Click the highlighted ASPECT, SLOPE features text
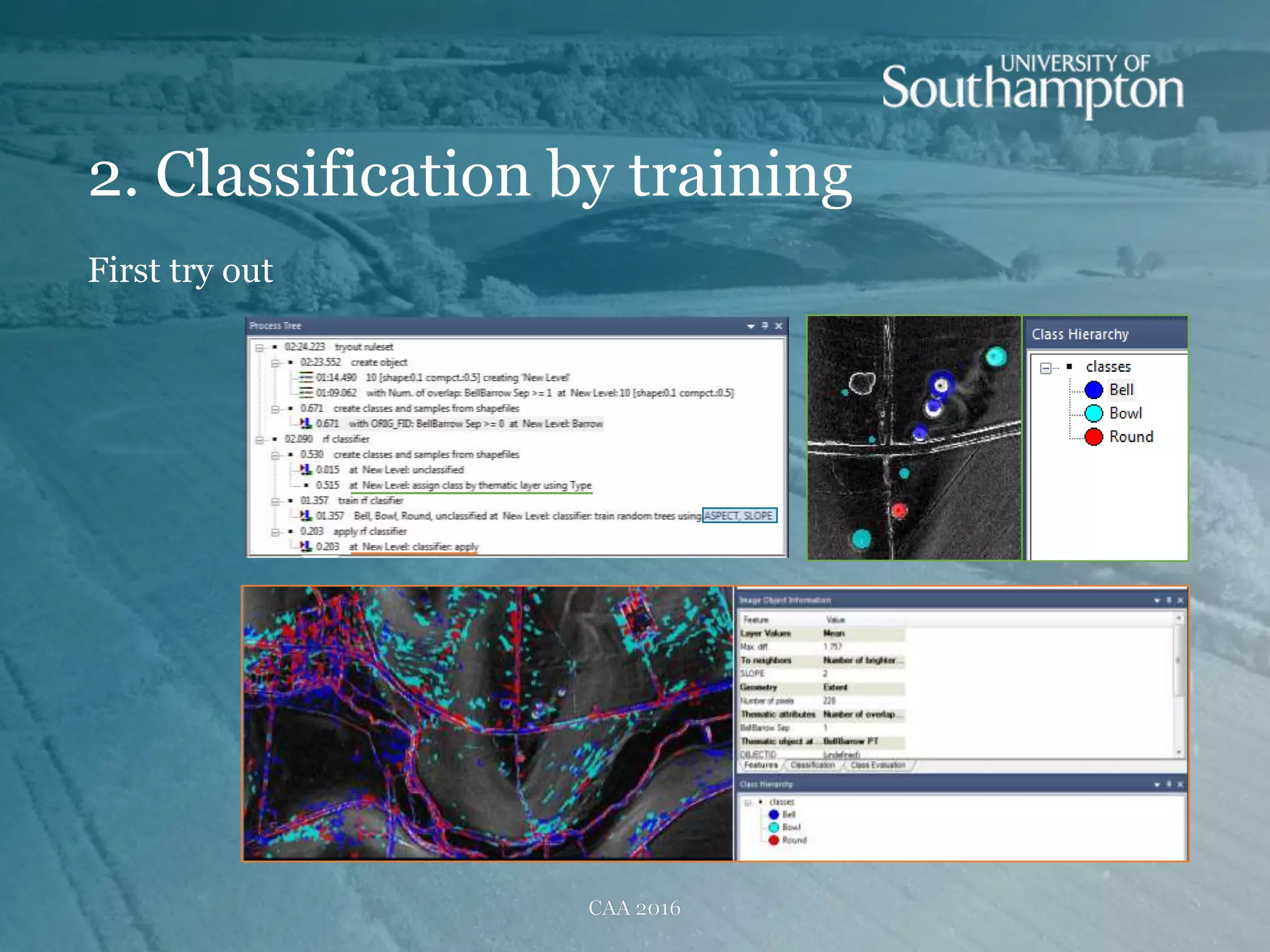 click(x=739, y=516)
